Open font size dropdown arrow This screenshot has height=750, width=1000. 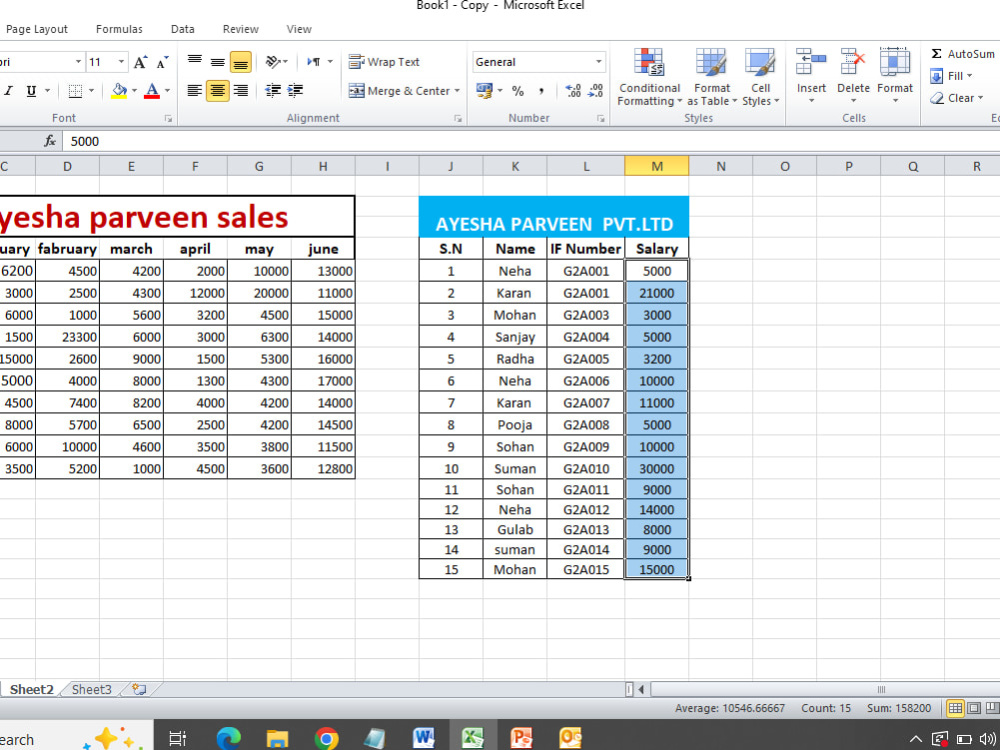(x=121, y=62)
